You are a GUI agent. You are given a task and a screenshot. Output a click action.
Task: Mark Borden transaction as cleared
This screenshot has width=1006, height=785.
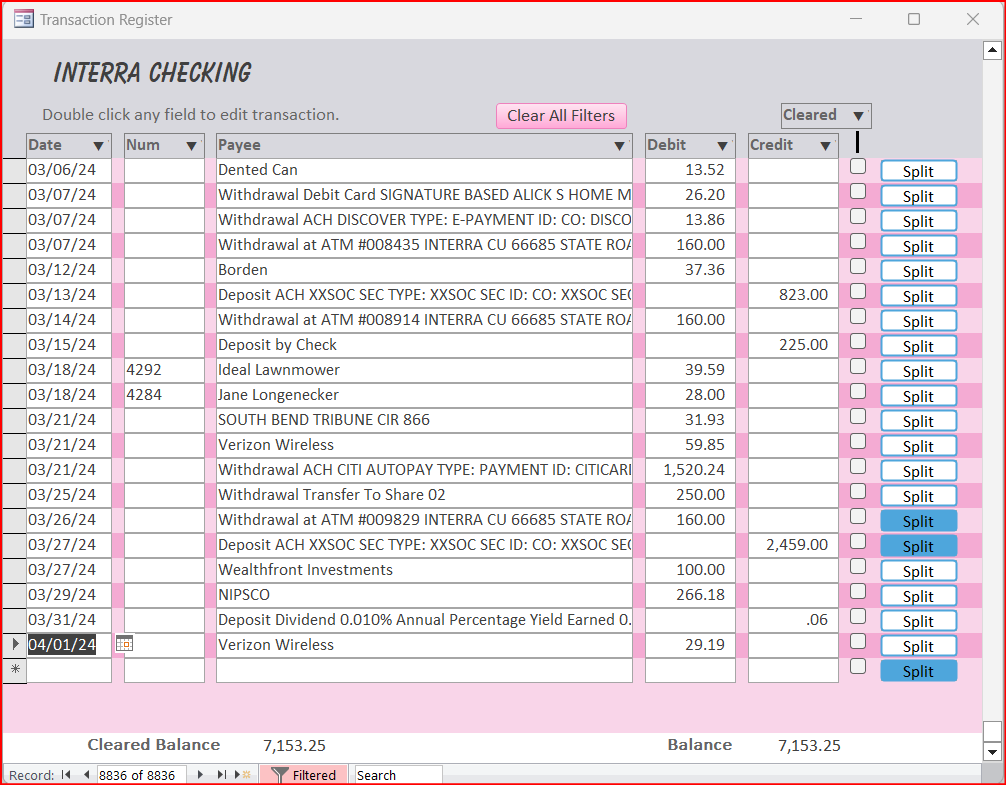858,267
